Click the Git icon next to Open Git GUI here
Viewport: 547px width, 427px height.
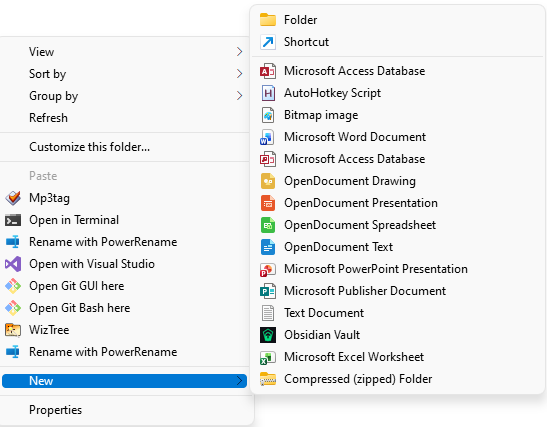[13, 286]
